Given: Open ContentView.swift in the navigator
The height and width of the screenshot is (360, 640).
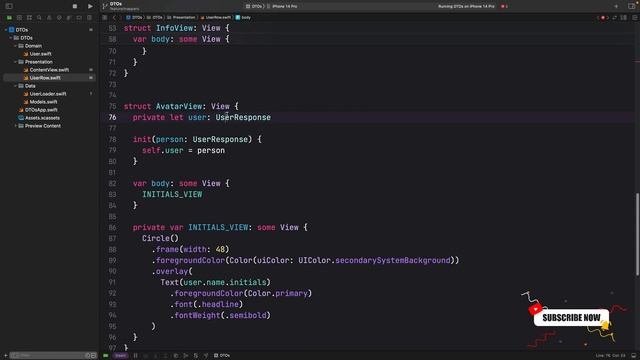Looking at the screenshot, I should pos(49,70).
